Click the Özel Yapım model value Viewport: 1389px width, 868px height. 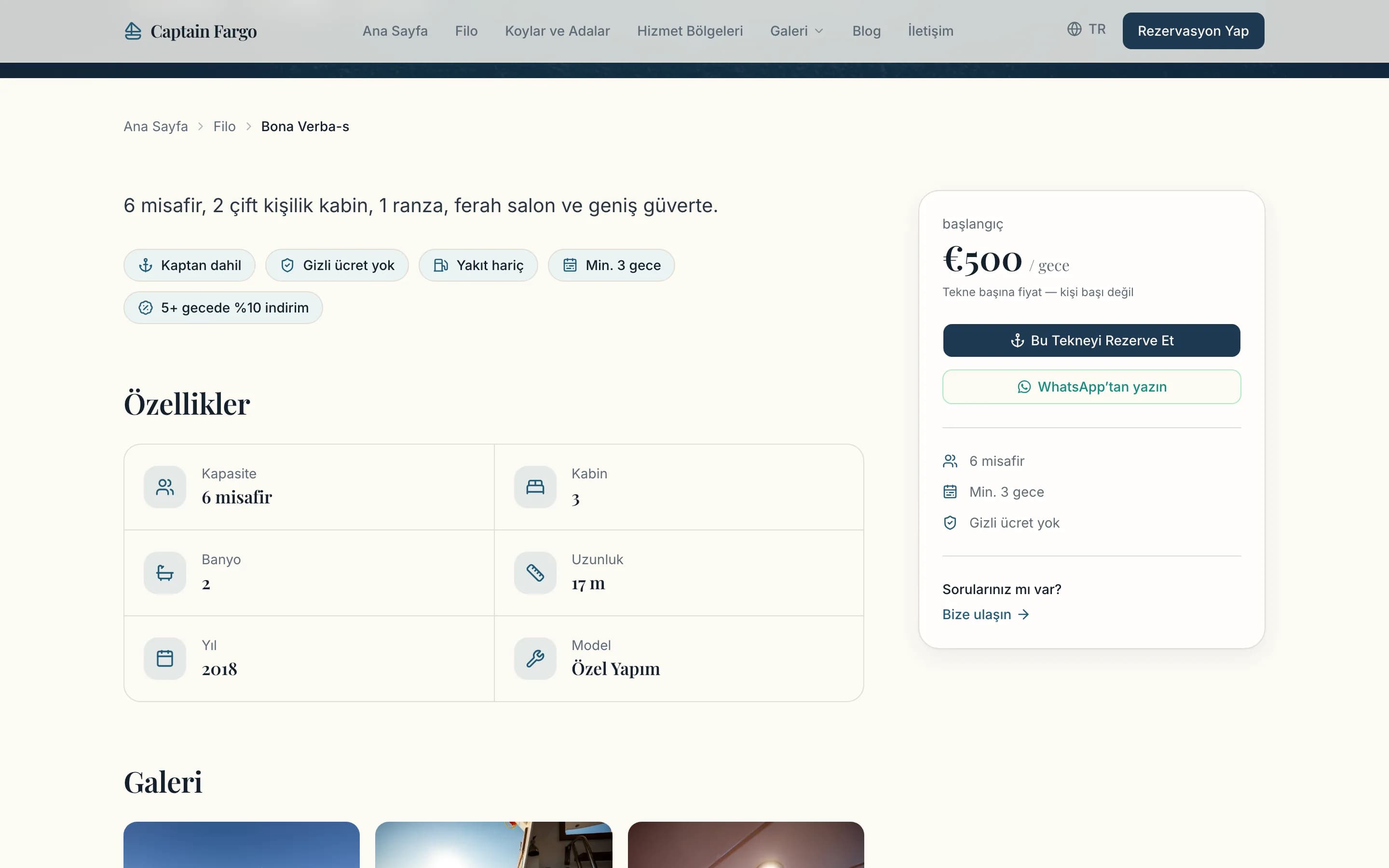615,669
